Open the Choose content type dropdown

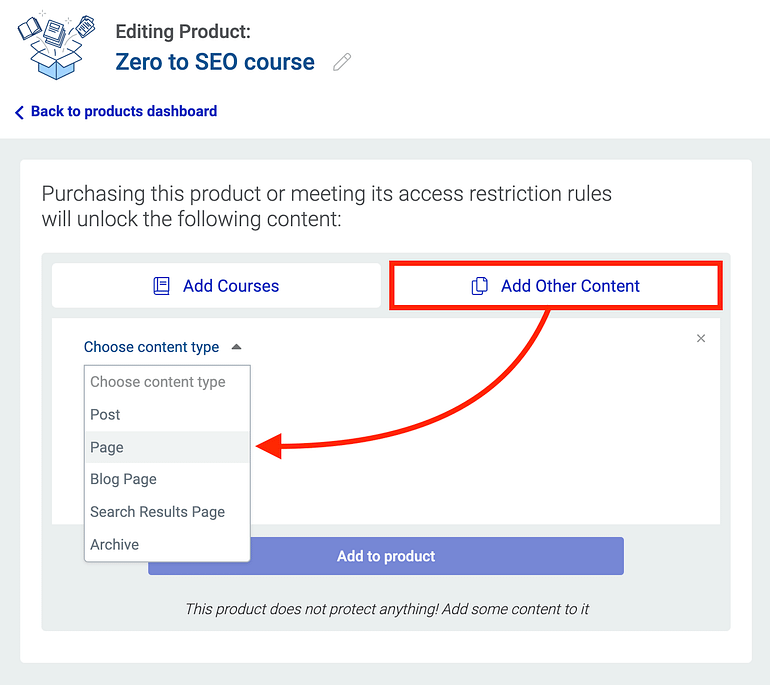152,347
